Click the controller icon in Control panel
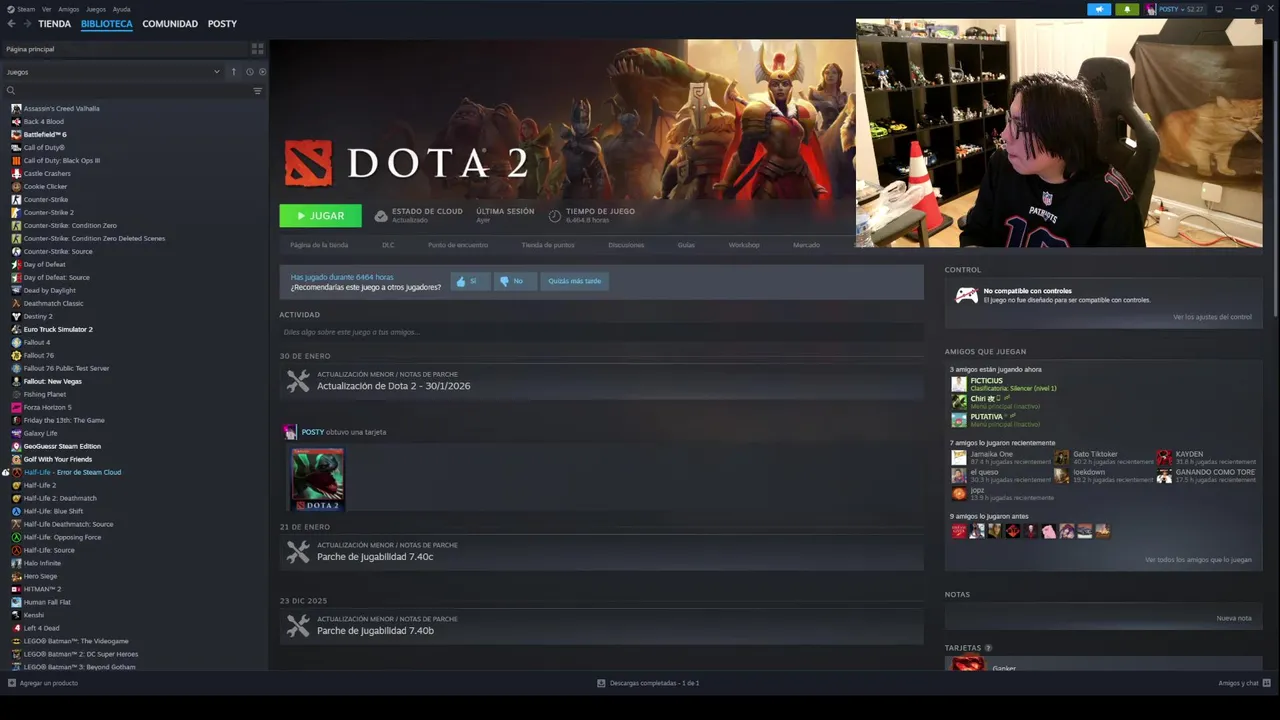This screenshot has width=1280, height=720. (966, 295)
